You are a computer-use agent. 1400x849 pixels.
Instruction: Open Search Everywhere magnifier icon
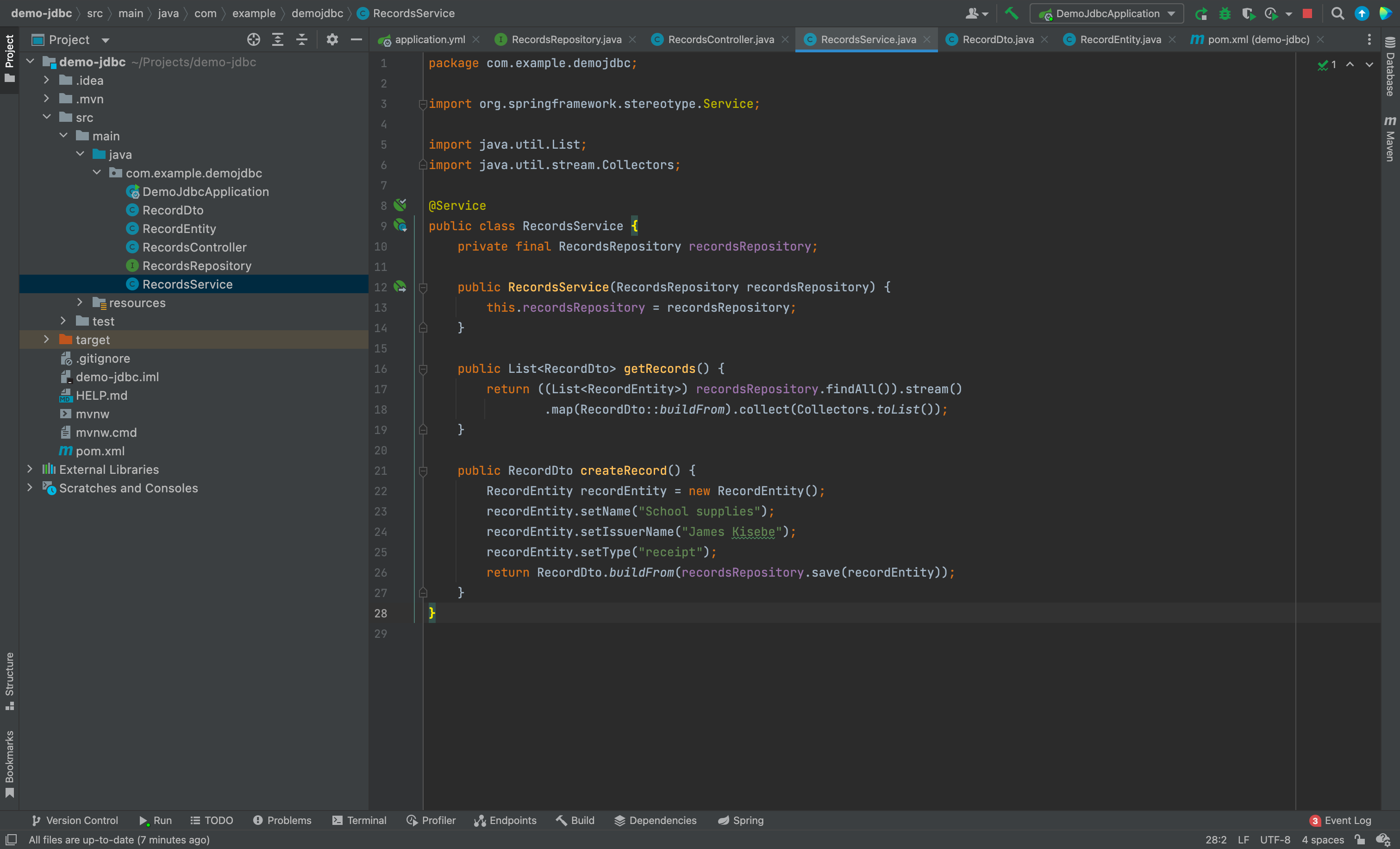click(1337, 13)
